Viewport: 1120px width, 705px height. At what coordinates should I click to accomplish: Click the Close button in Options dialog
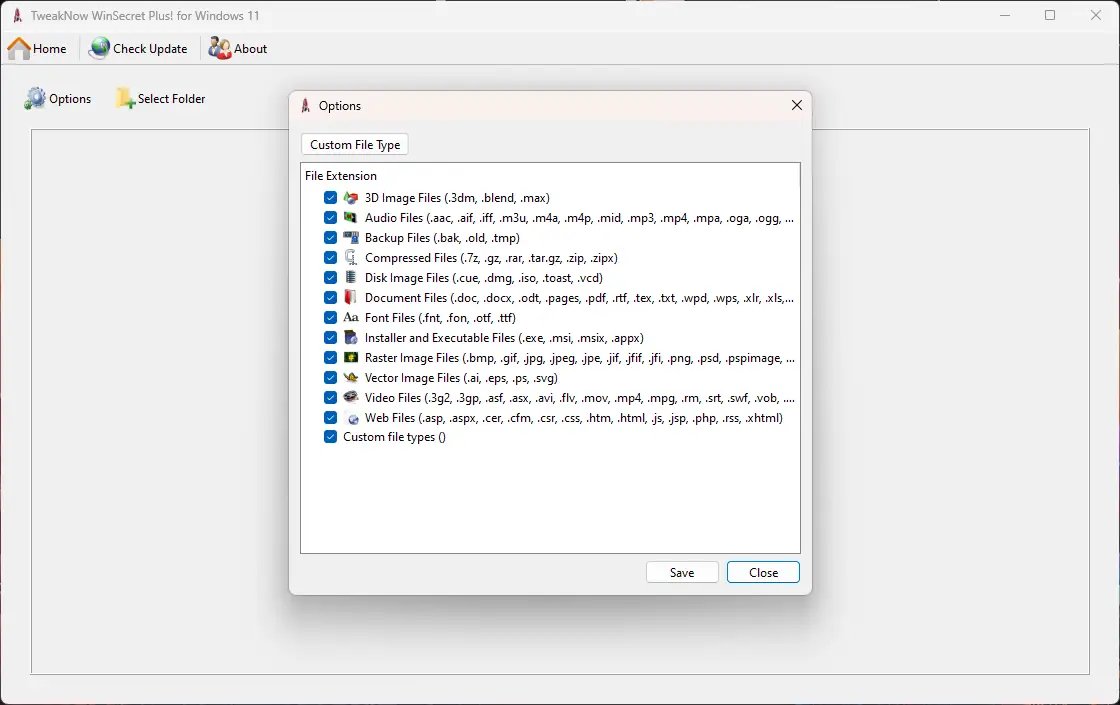[x=764, y=572]
